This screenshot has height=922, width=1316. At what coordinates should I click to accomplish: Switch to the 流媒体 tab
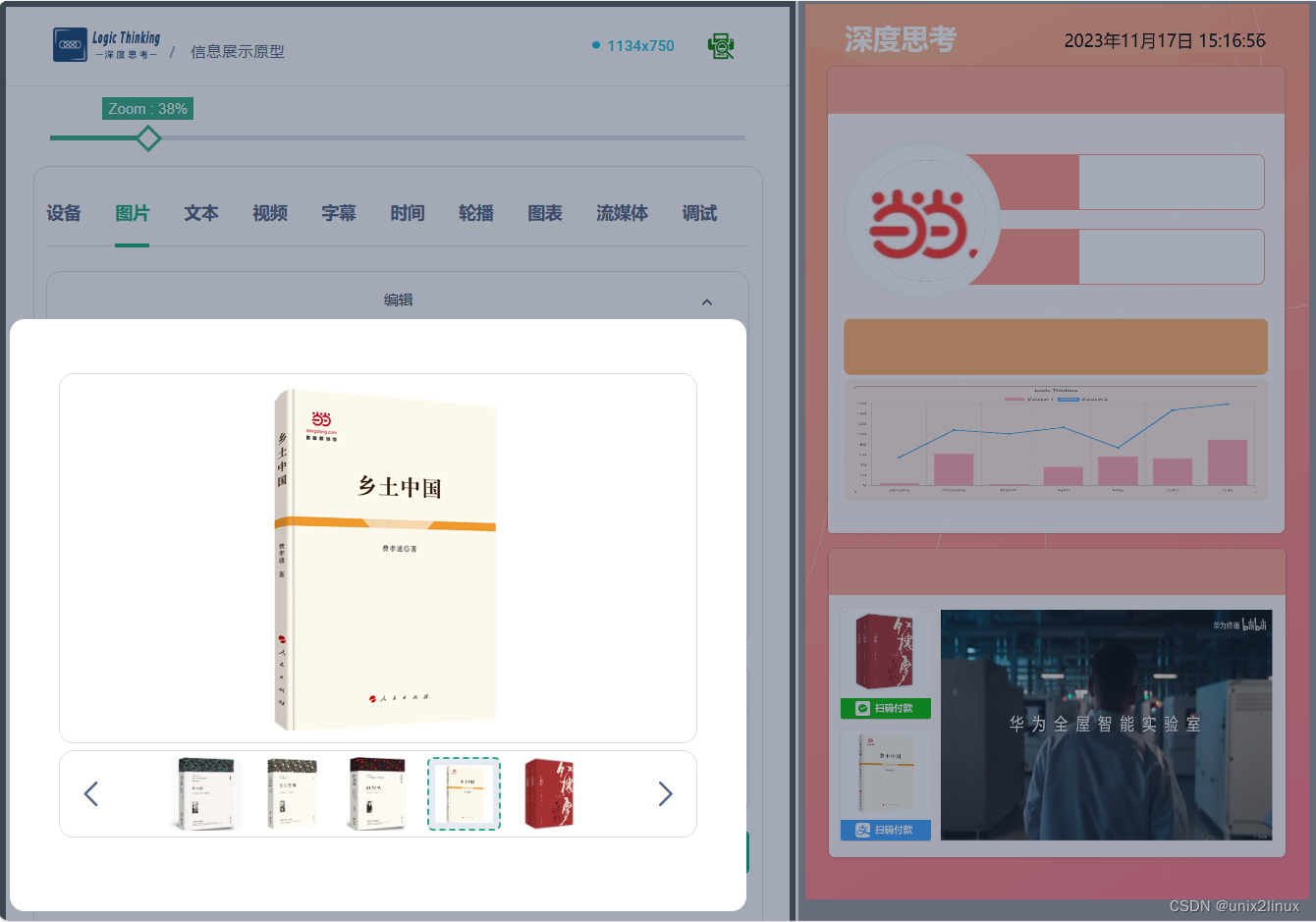(623, 213)
